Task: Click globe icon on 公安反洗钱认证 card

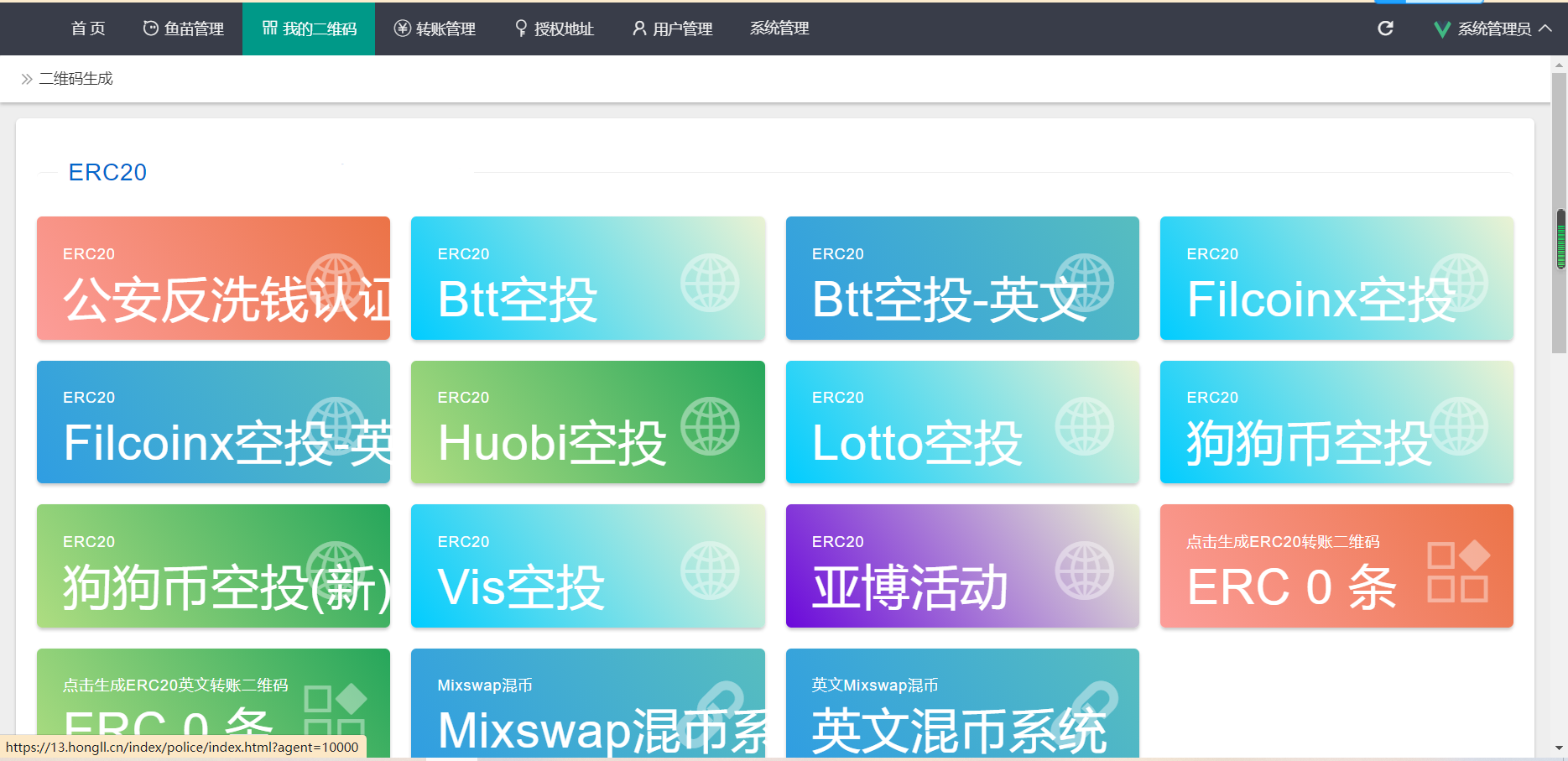Action: point(336,283)
